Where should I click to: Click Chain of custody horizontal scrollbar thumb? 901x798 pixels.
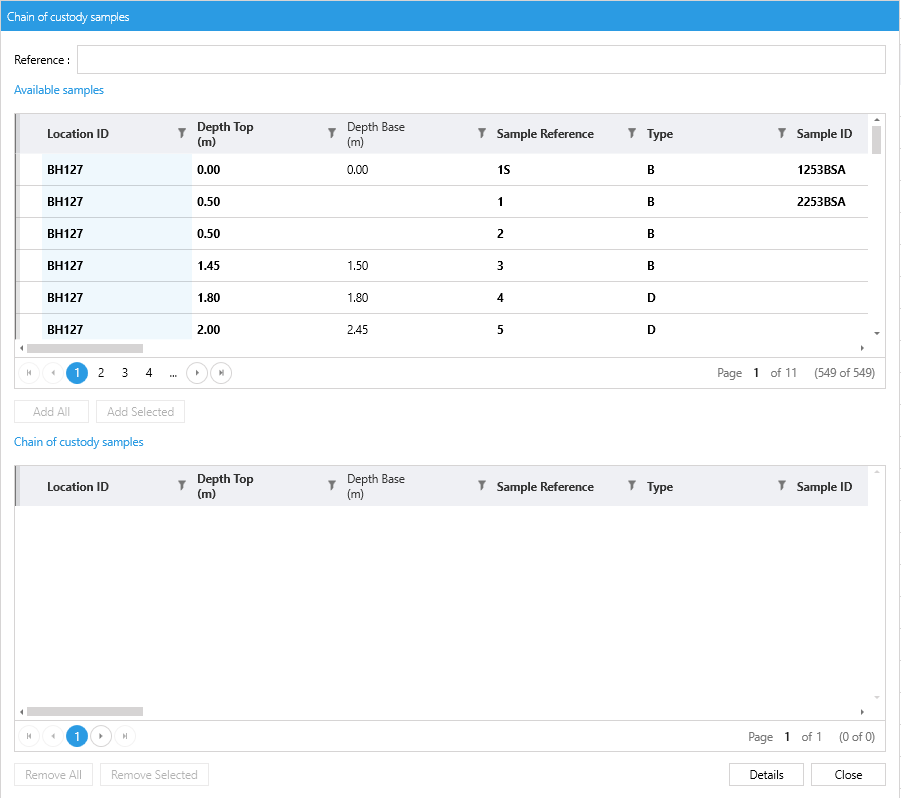point(85,711)
